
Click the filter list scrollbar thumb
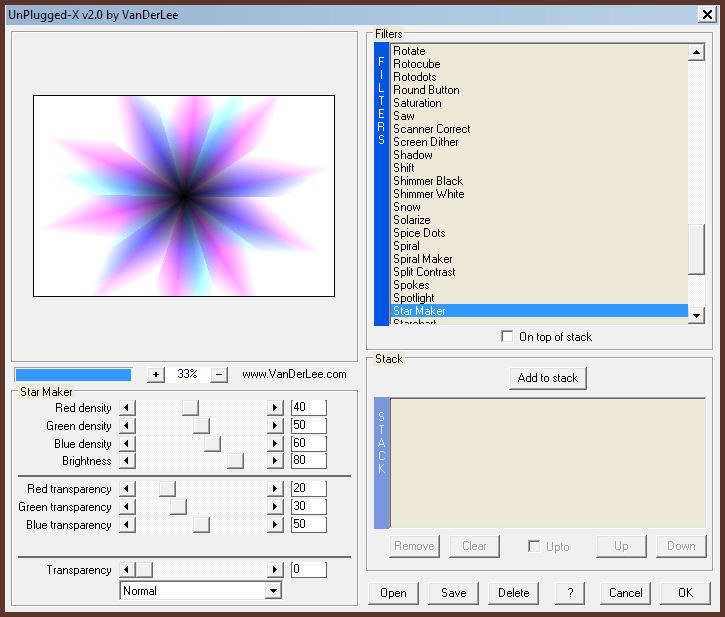point(696,249)
